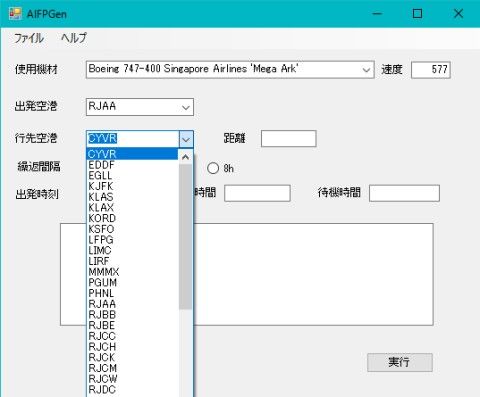Expand the 使用機材 aircraft dropdown
480x397 pixels.
click(366, 70)
